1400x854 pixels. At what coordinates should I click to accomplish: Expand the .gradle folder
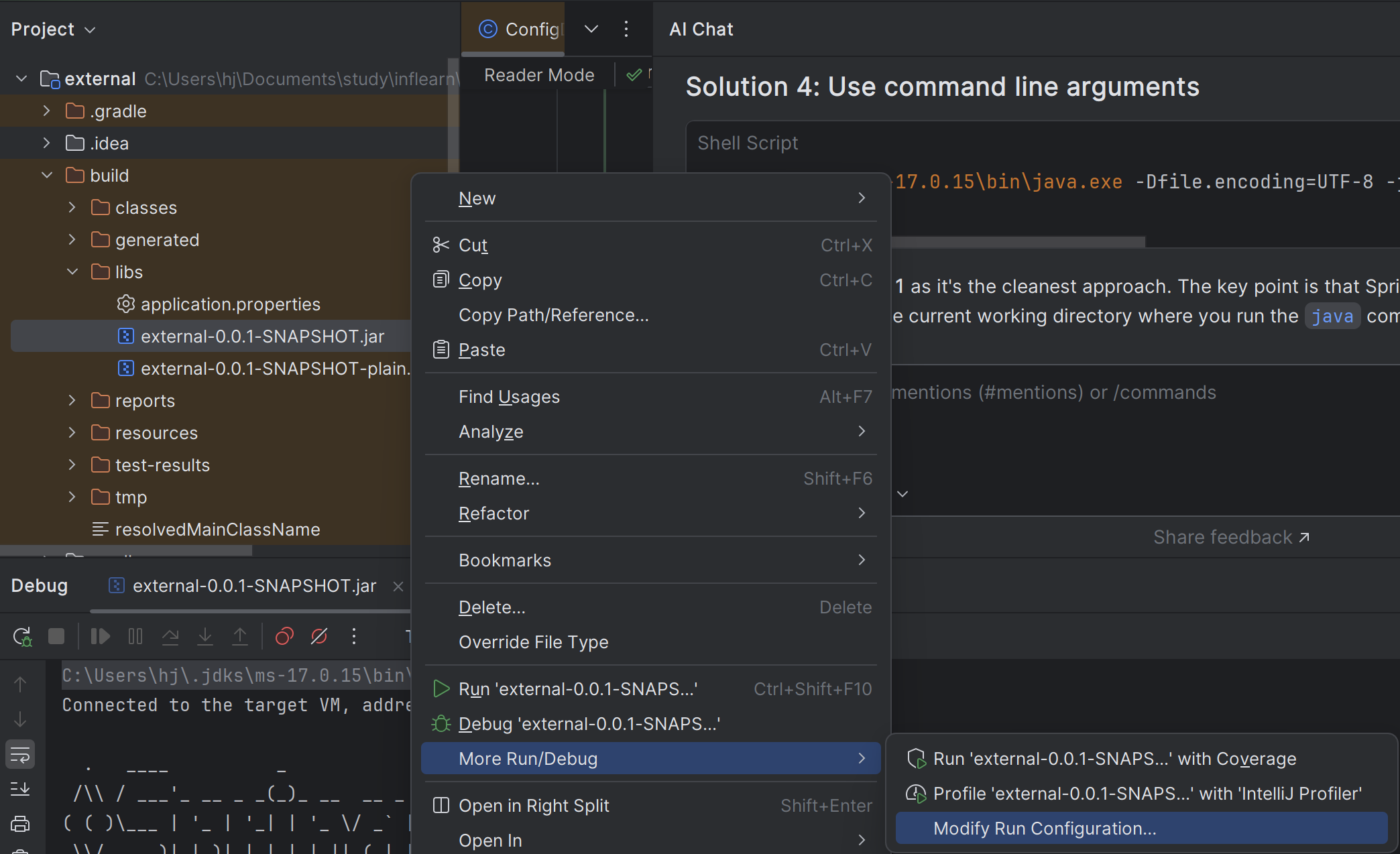click(46, 111)
